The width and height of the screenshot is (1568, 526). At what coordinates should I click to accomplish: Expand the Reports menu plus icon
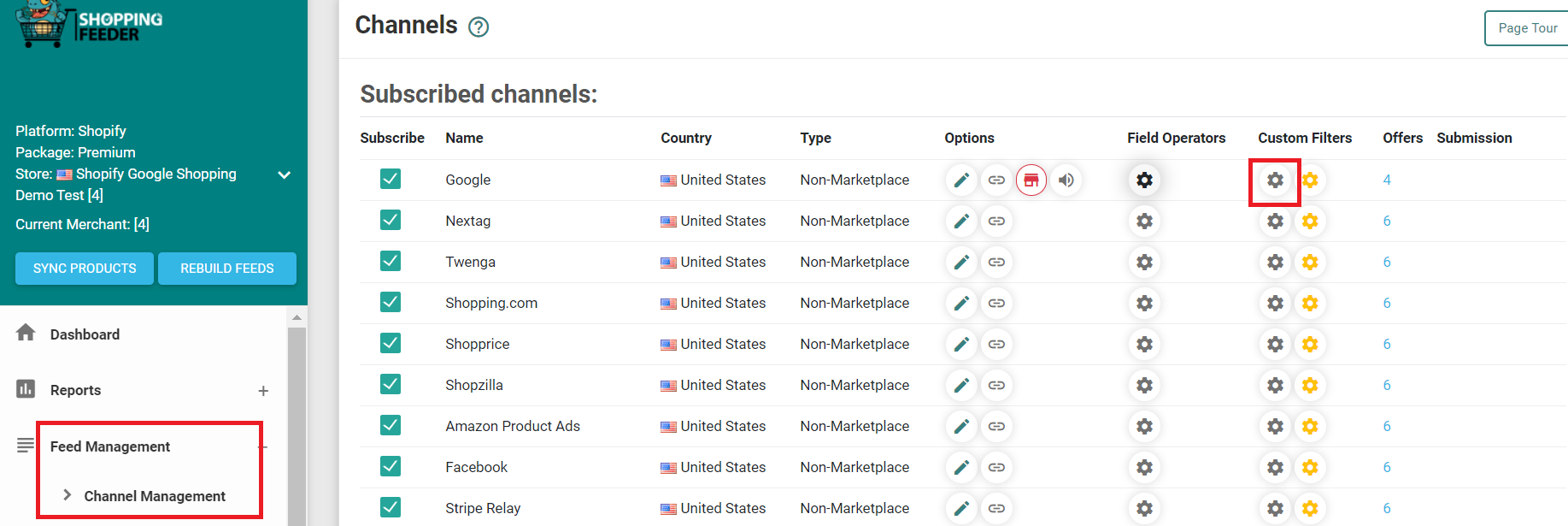click(263, 391)
